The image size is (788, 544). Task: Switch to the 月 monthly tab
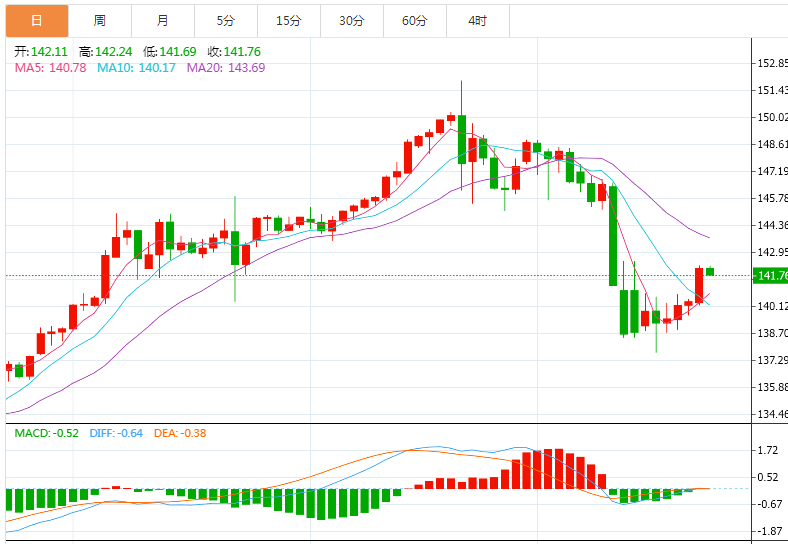[163, 21]
